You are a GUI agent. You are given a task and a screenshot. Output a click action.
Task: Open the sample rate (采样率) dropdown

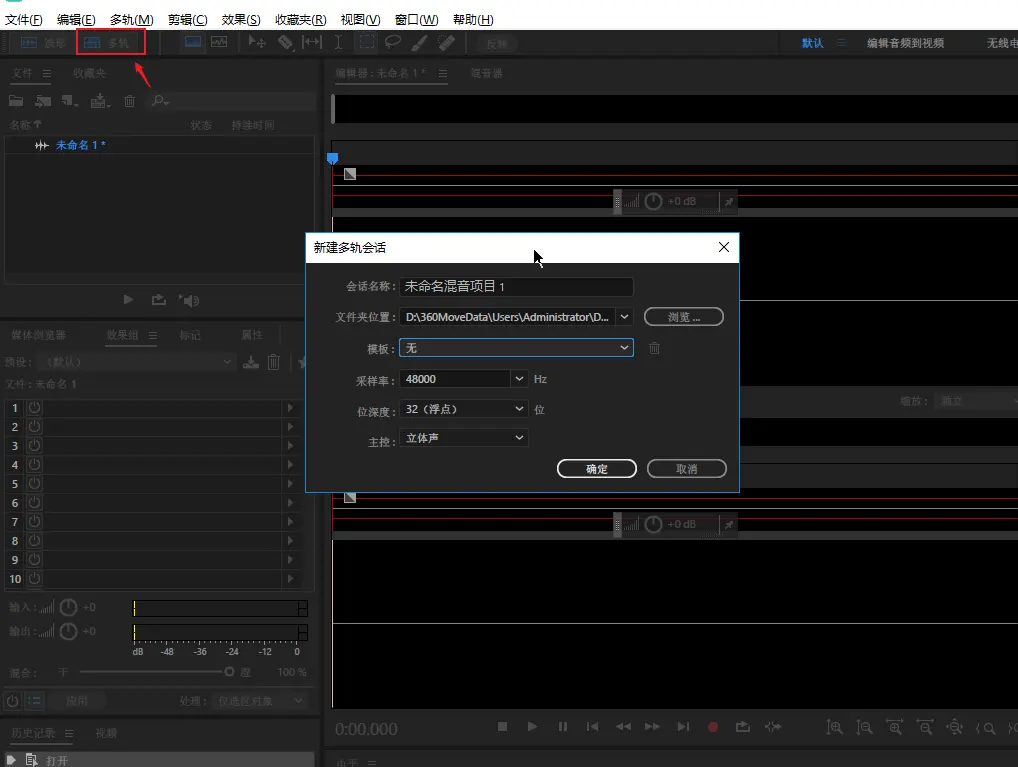pos(519,379)
